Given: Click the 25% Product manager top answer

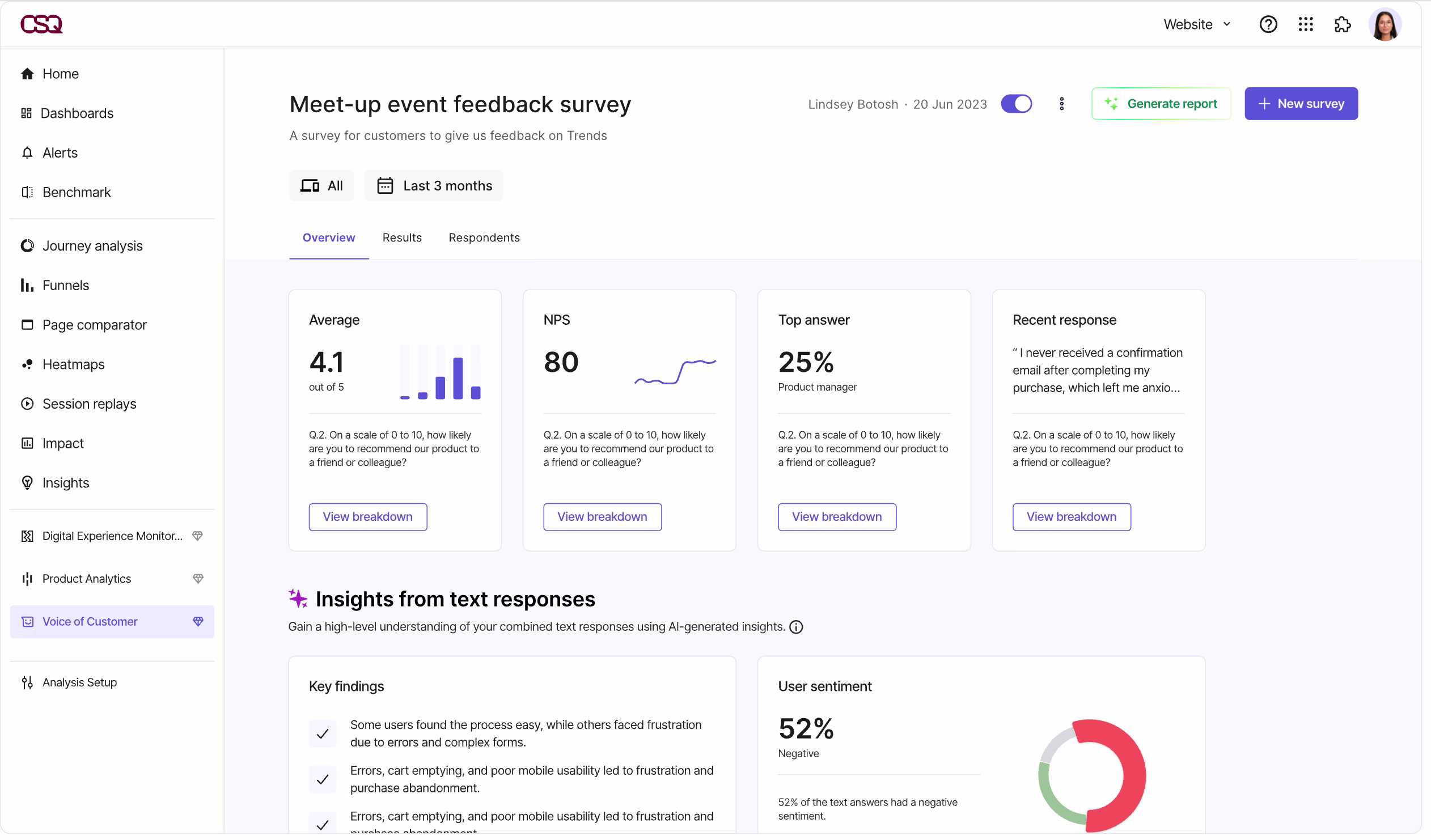Looking at the screenshot, I should [x=817, y=370].
